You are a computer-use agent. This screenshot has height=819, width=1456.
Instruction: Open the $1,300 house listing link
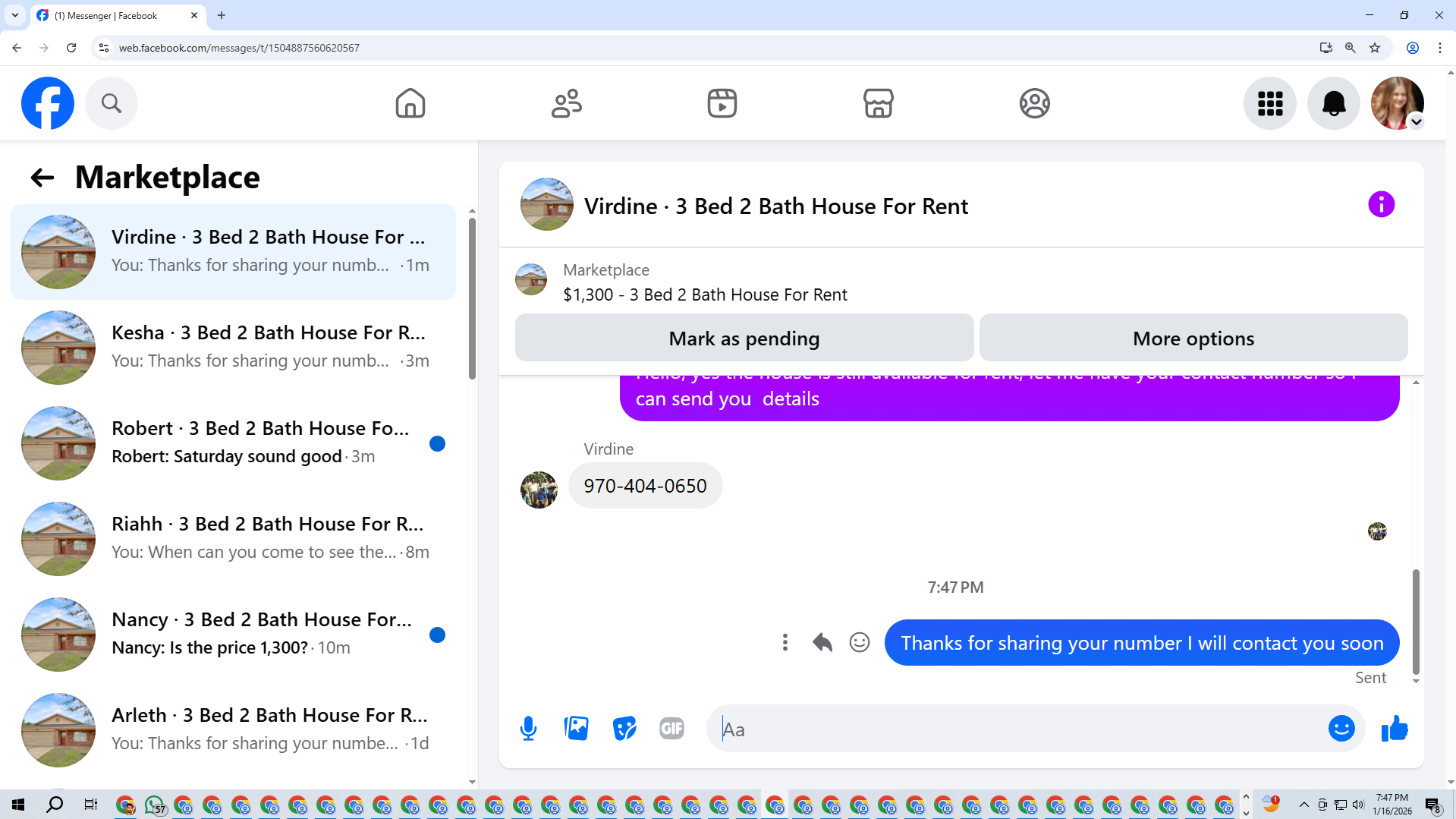[x=705, y=295]
